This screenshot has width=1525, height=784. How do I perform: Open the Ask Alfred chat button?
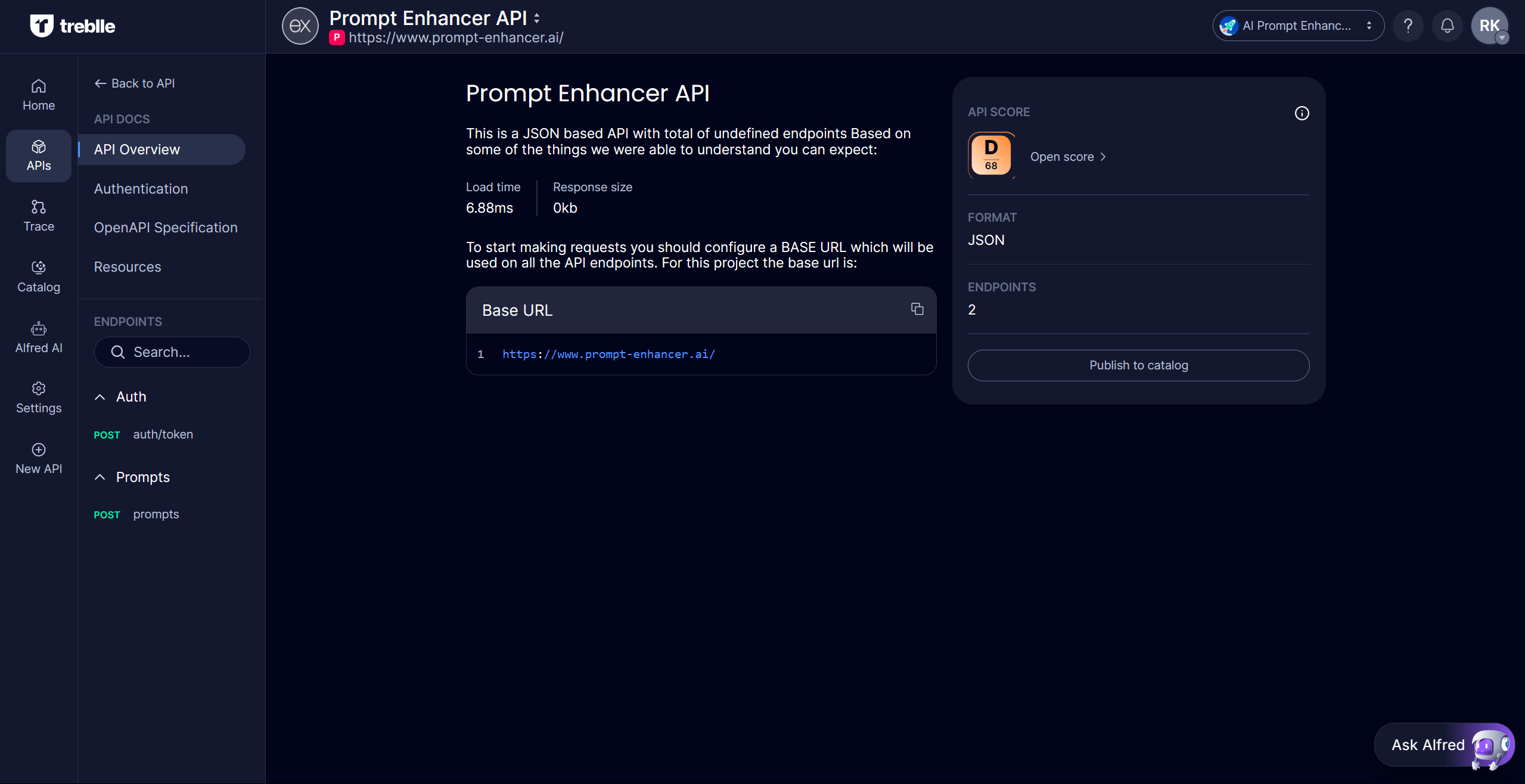pos(1445,745)
